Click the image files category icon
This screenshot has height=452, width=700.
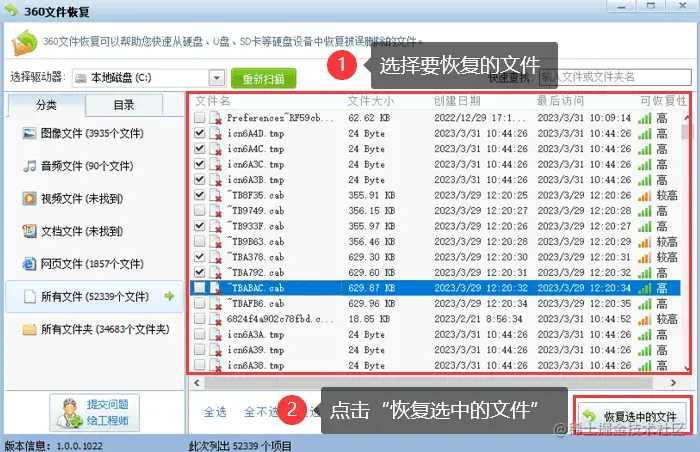tap(29, 133)
